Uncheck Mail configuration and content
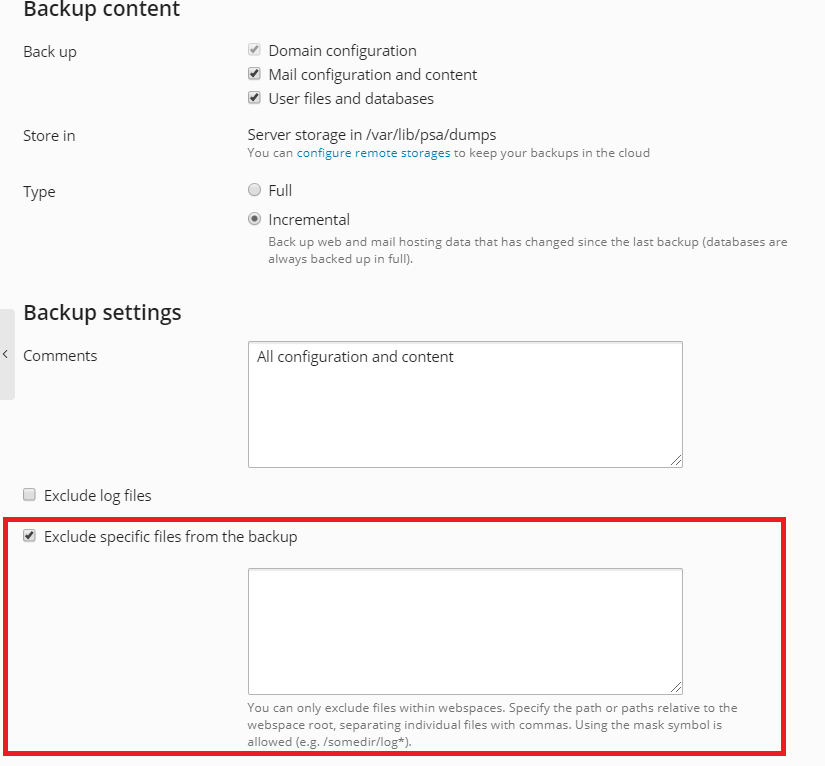Viewport: 825px width, 766px height. (255, 74)
